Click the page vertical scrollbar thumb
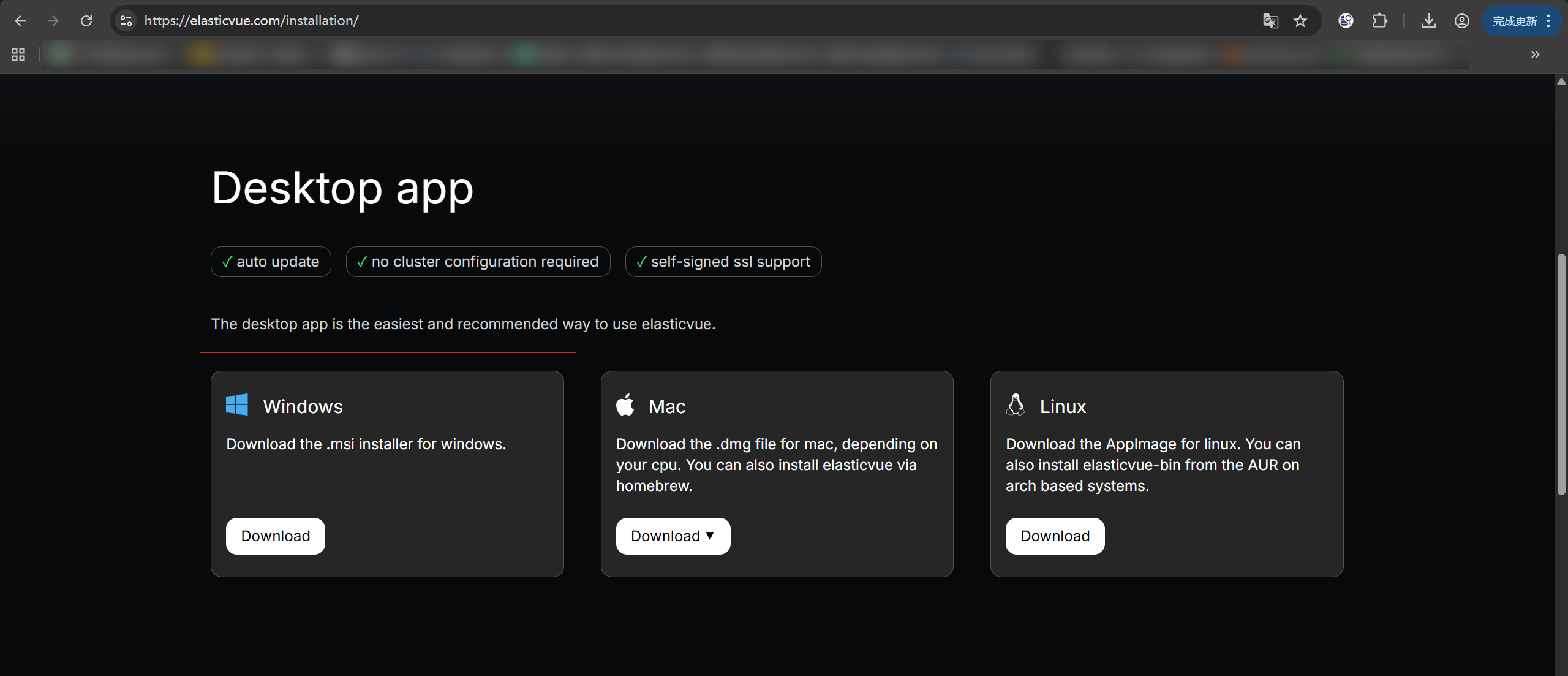Viewport: 1568px width, 676px height. tap(1561, 374)
